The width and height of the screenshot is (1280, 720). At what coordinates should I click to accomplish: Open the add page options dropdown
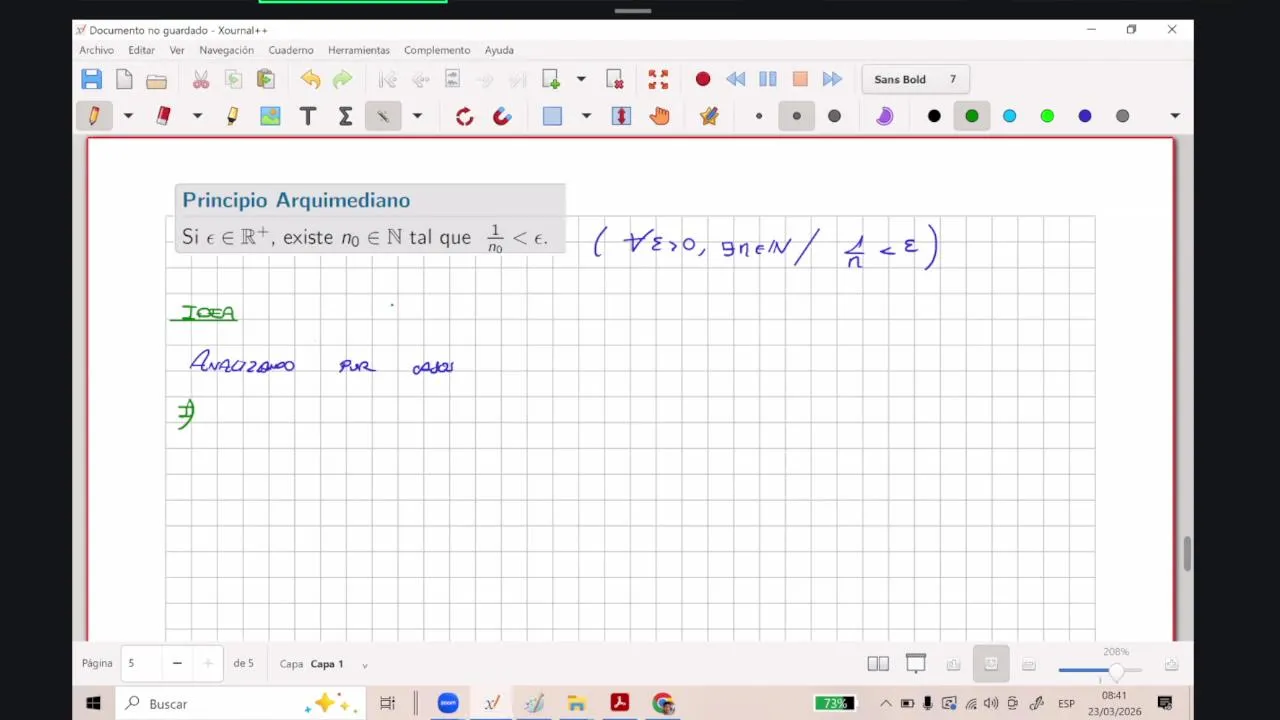(x=581, y=79)
